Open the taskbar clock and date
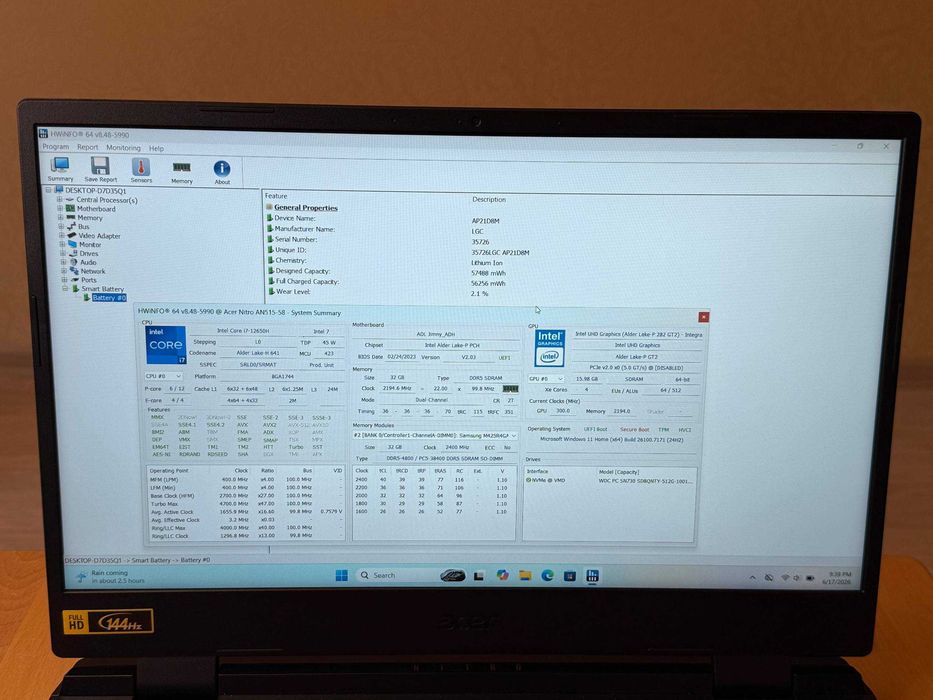Screen dimensions: 933x700 pyautogui.click(x=836, y=577)
